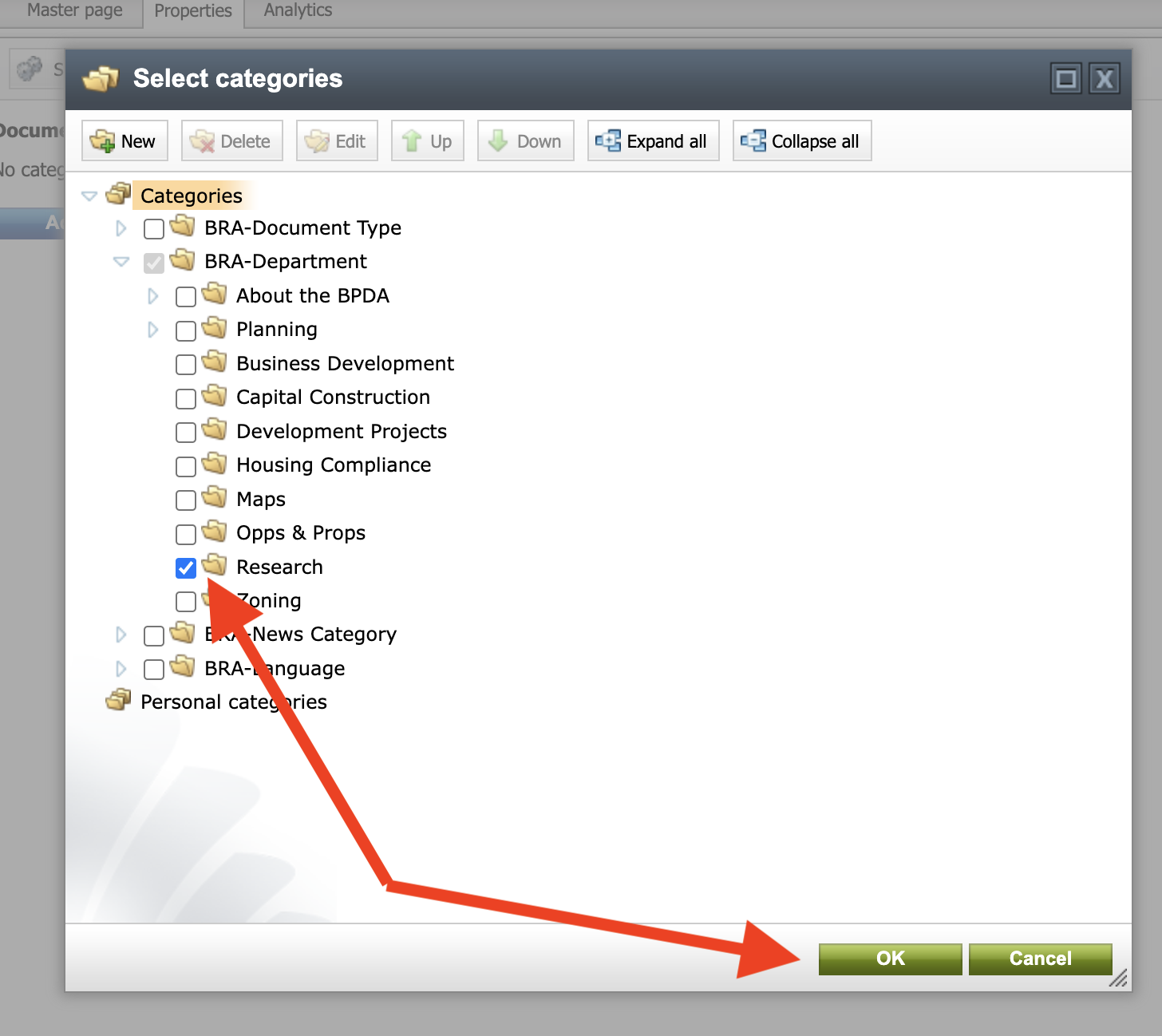The height and width of the screenshot is (1036, 1162).
Task: Click the dialog resize grip corner
Action: (x=1119, y=979)
